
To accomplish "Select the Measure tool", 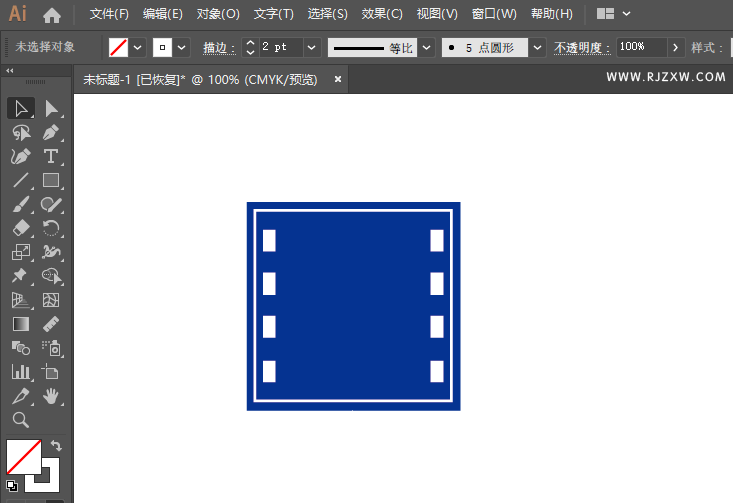I will tap(51, 324).
